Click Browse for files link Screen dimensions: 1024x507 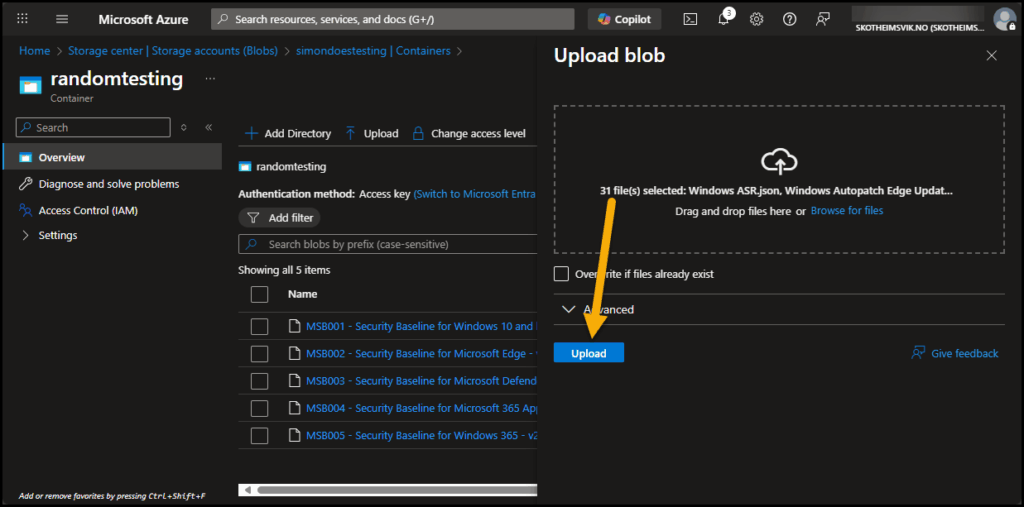pos(846,210)
